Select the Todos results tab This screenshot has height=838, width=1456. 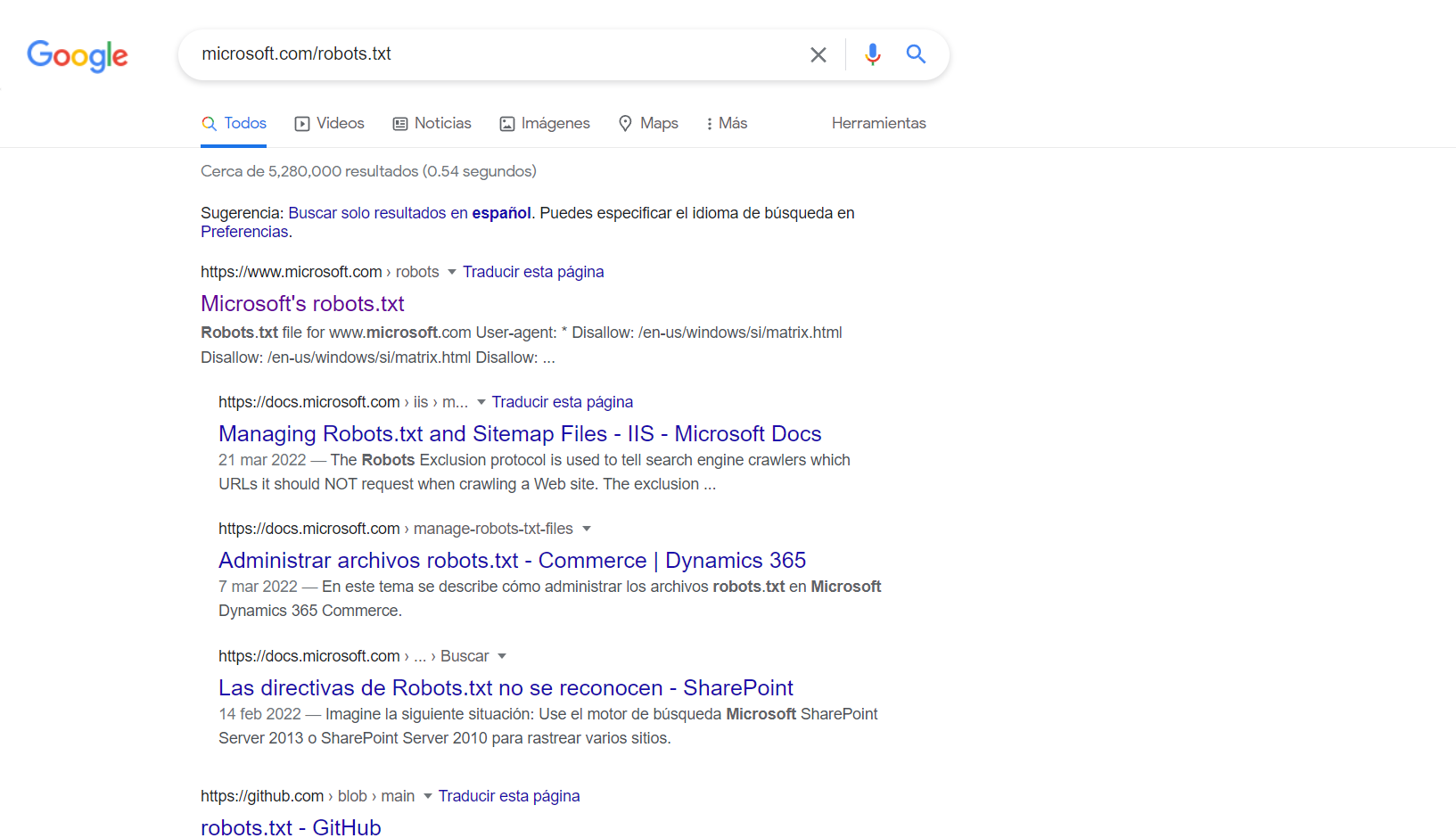point(234,123)
